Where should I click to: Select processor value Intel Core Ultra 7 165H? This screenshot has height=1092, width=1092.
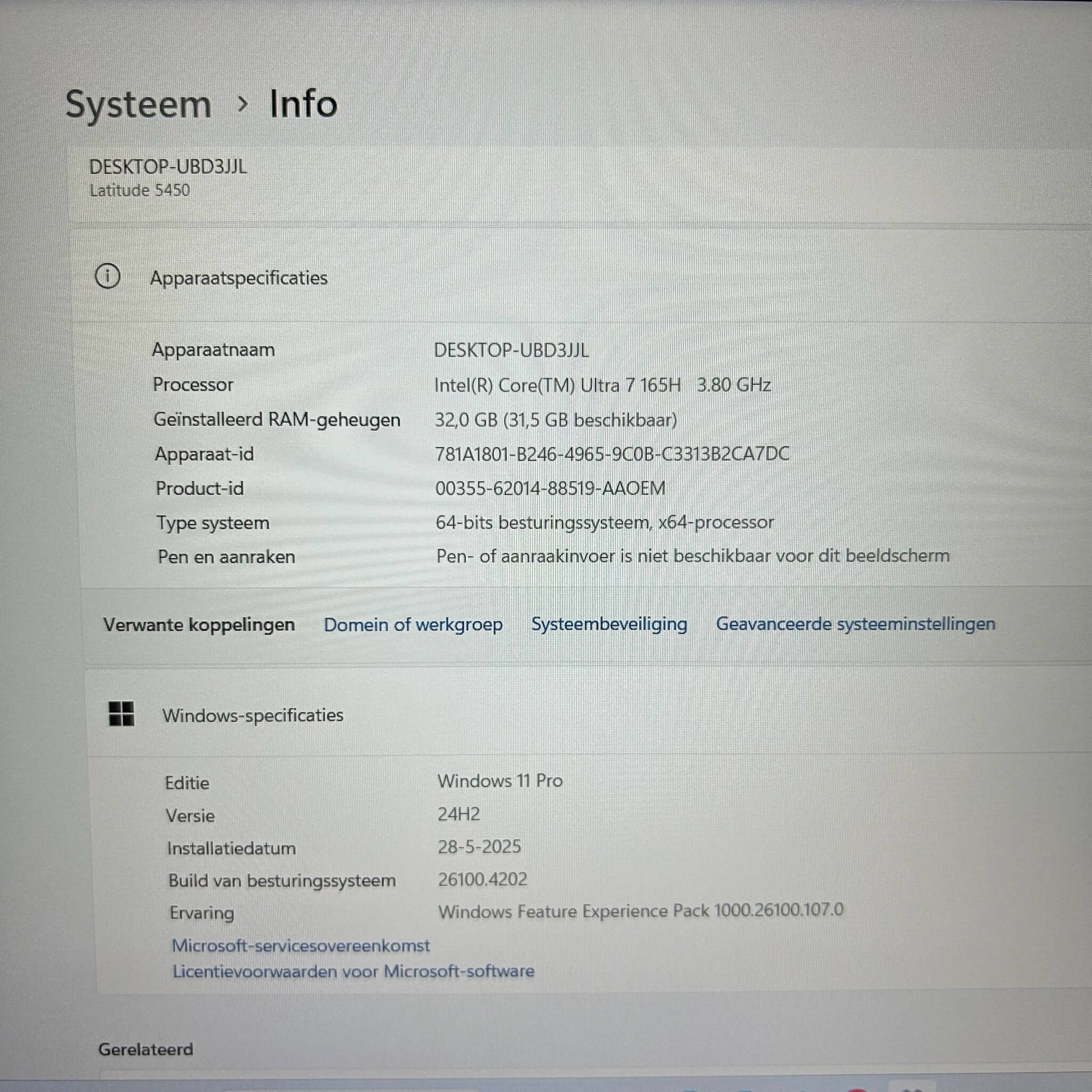click(603, 385)
